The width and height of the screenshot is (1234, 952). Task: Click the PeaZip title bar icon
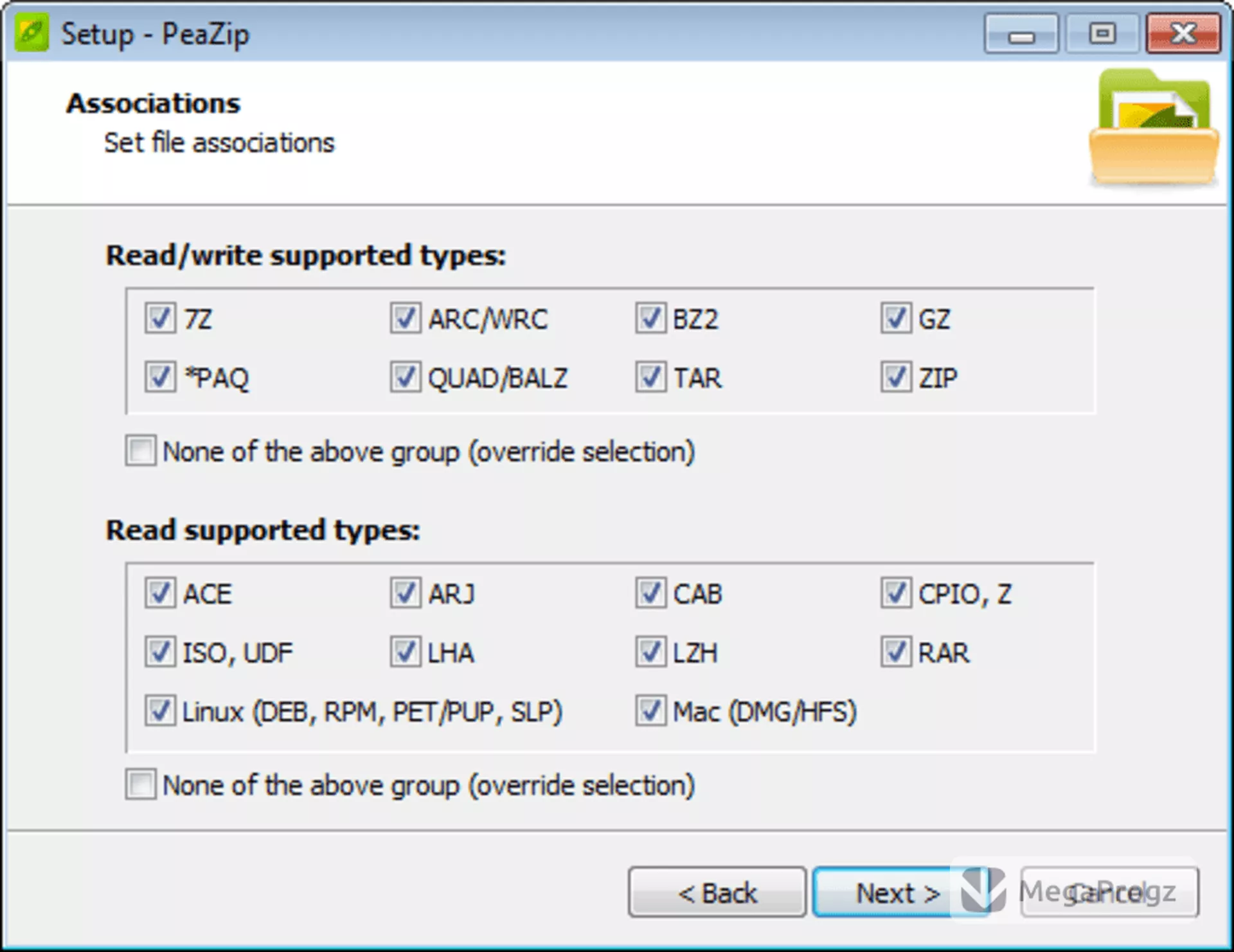click(x=31, y=33)
